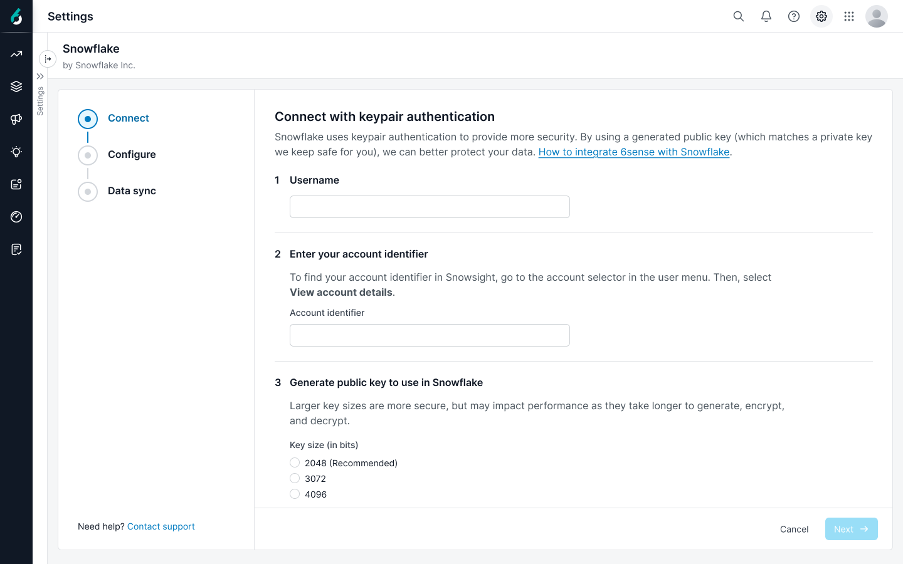
Task: Click the collapse panel arrow button
Action: click(x=48, y=59)
